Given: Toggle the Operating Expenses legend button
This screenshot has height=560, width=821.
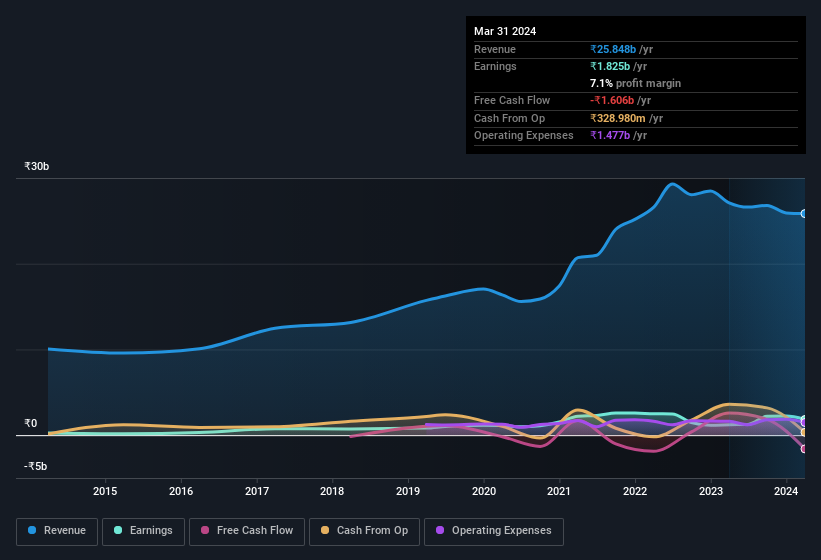Looking at the screenshot, I should click(493, 531).
